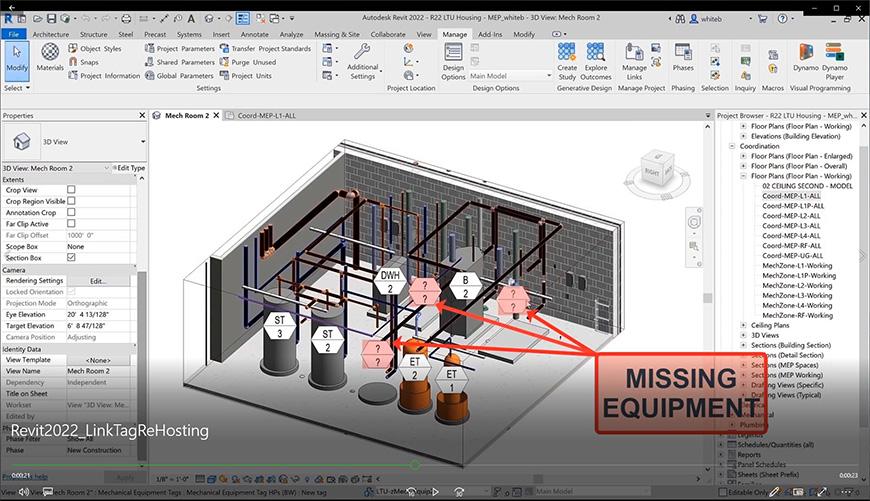Expand the 3D Views node
The height and width of the screenshot is (501, 870).
click(743, 335)
